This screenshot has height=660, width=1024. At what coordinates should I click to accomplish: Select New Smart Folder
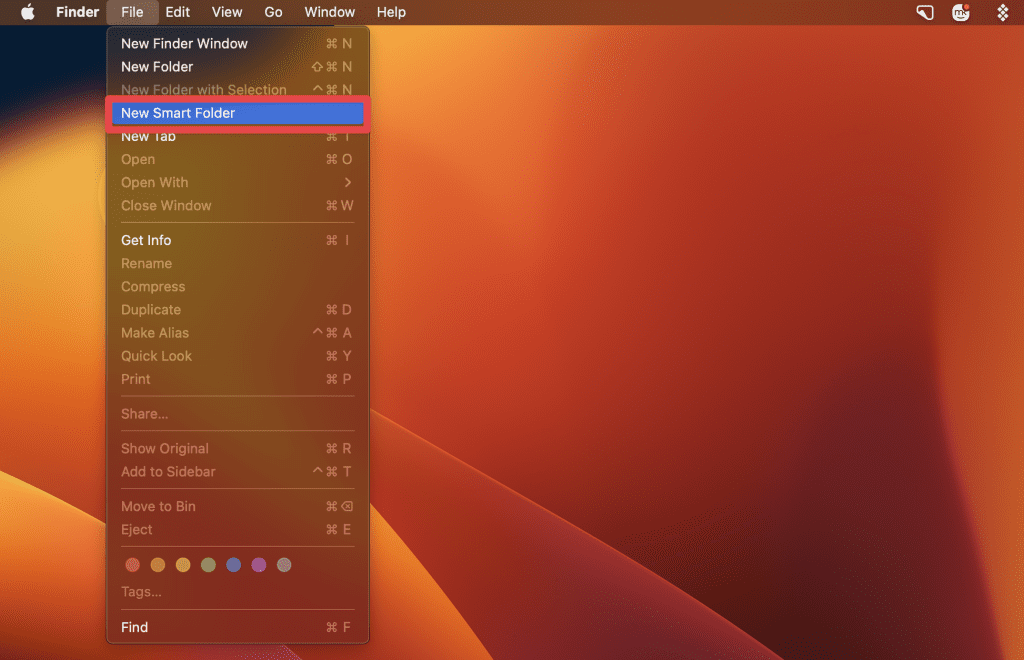pyautogui.click(x=237, y=113)
